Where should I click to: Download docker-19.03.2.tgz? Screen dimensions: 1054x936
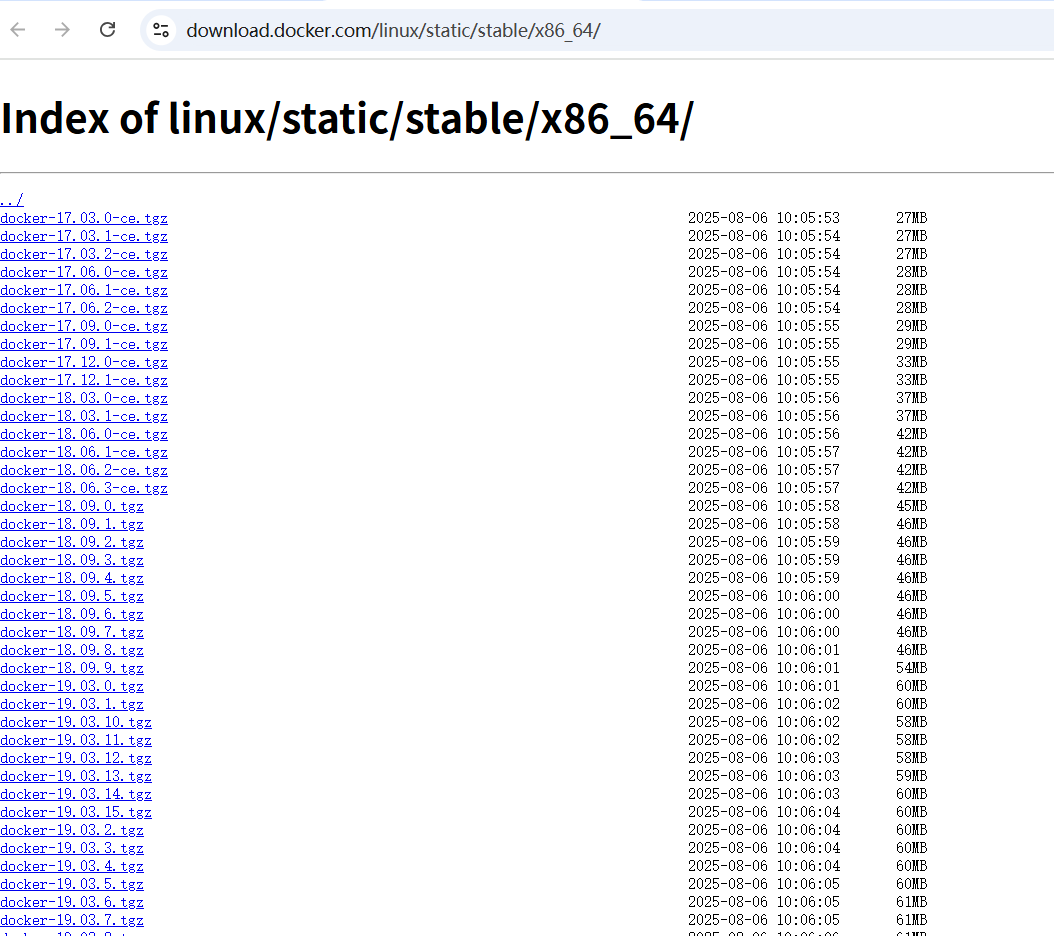coord(72,830)
